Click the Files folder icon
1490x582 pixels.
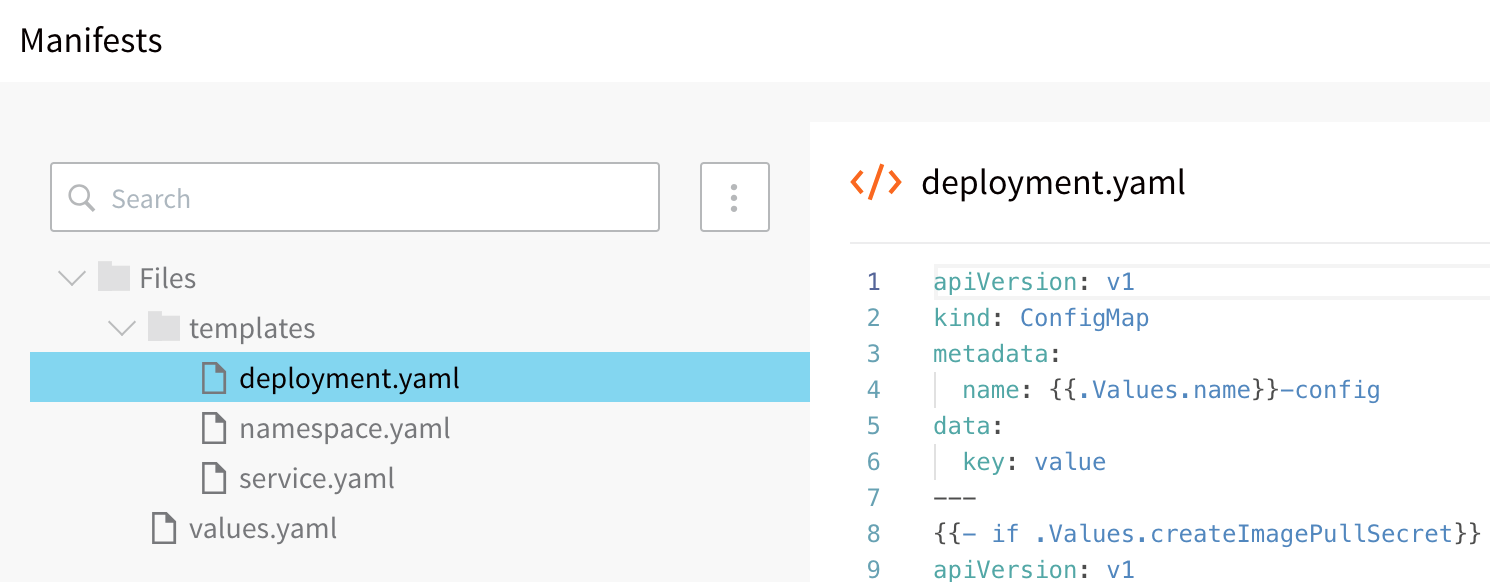click(114, 277)
